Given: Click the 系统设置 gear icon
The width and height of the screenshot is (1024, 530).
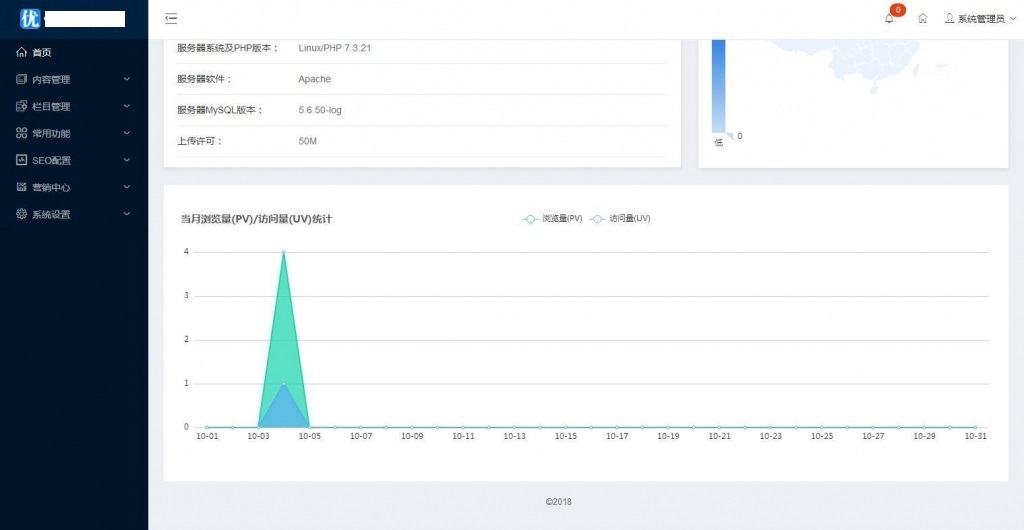Looking at the screenshot, I should tap(22, 214).
